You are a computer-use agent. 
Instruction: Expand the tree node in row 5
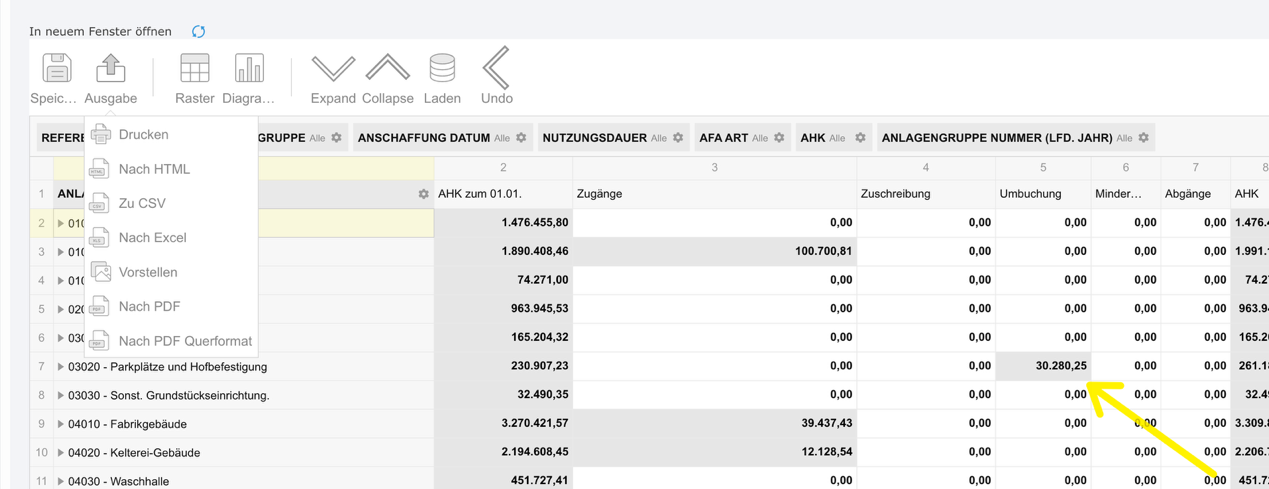coord(61,309)
